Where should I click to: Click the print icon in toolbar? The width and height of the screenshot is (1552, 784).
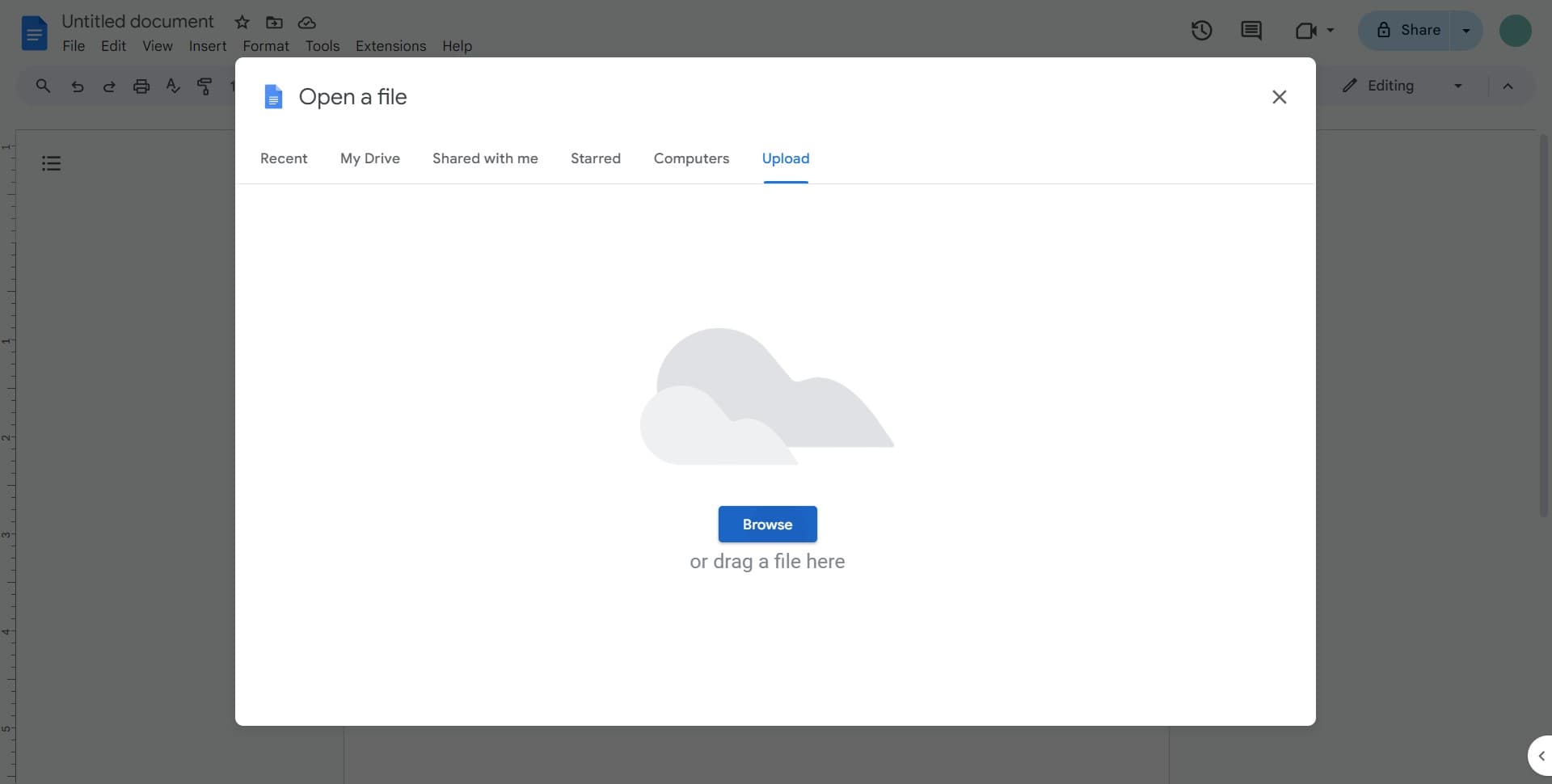tap(141, 86)
